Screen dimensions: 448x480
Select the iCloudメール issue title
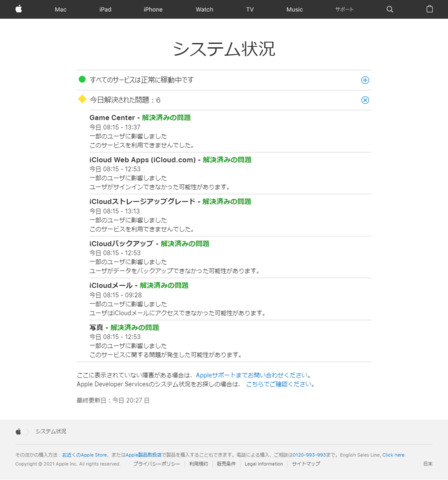click(x=139, y=286)
